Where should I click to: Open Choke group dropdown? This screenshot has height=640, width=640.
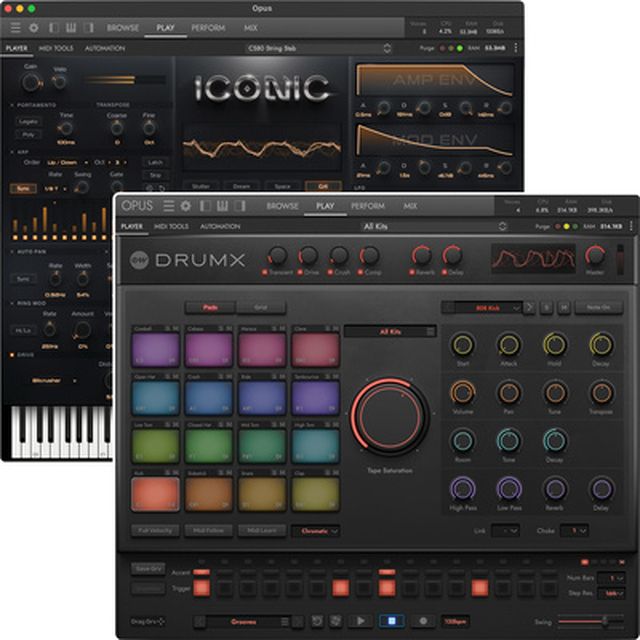point(574,531)
